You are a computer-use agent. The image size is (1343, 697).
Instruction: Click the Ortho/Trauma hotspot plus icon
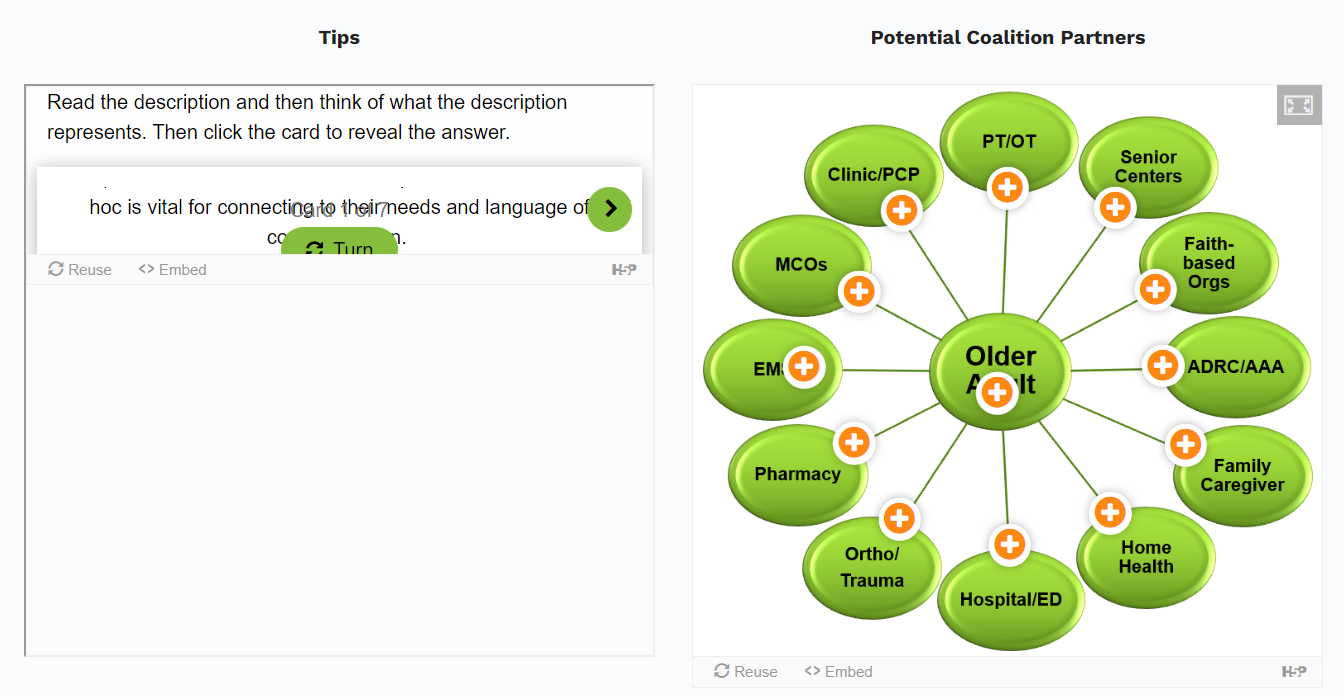pos(900,518)
